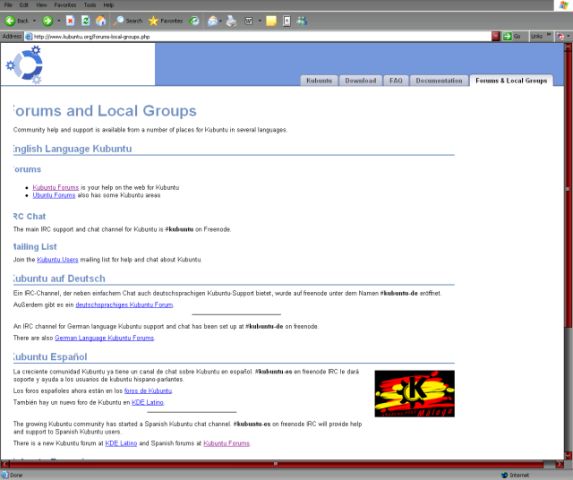Open the Search magnifier in the toolbar

pos(118,21)
